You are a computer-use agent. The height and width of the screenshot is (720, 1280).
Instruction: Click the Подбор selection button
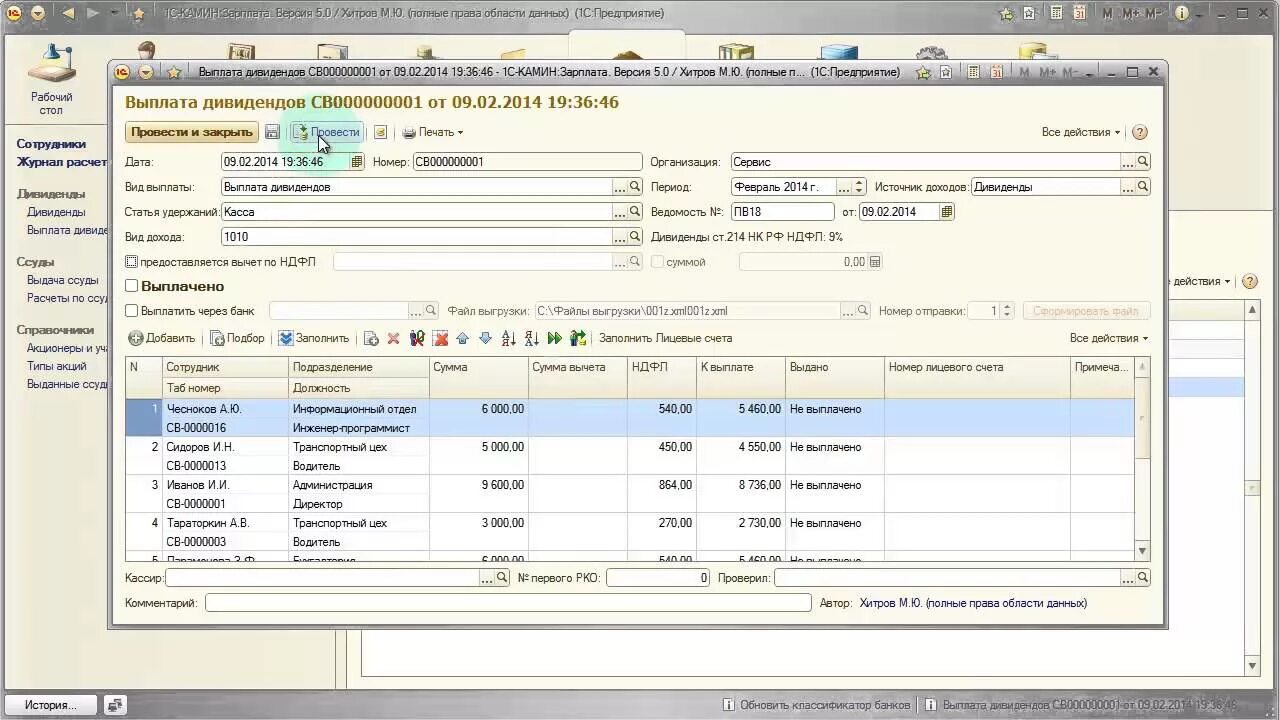(x=237, y=338)
